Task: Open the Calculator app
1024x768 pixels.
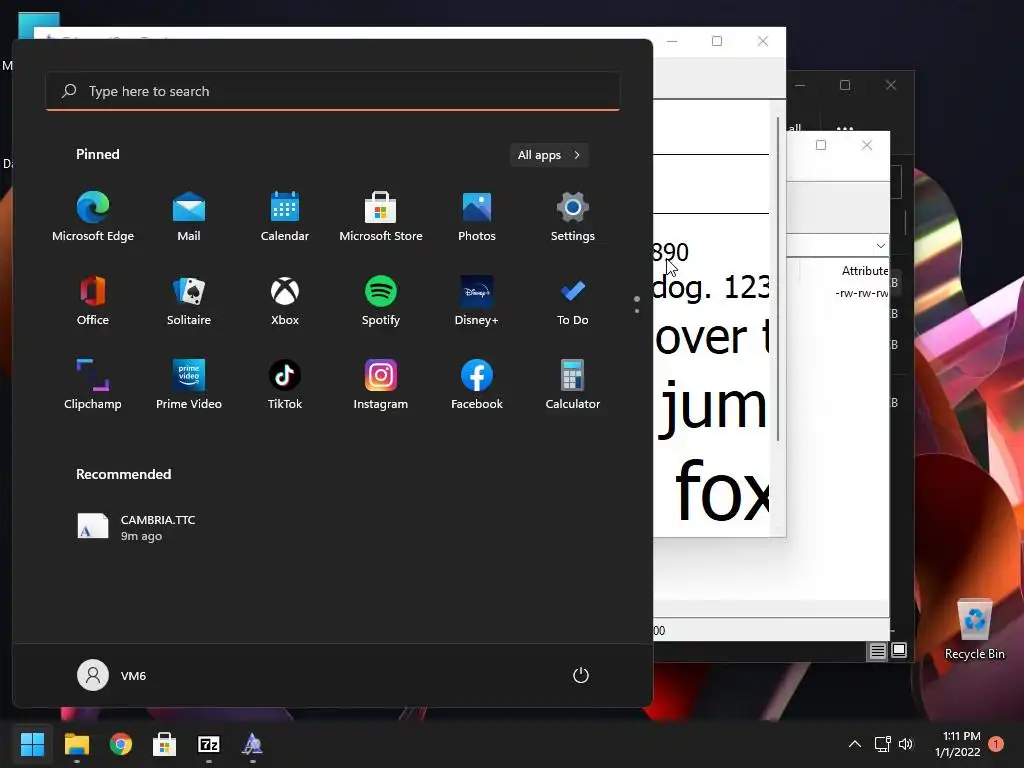Action: click(573, 384)
